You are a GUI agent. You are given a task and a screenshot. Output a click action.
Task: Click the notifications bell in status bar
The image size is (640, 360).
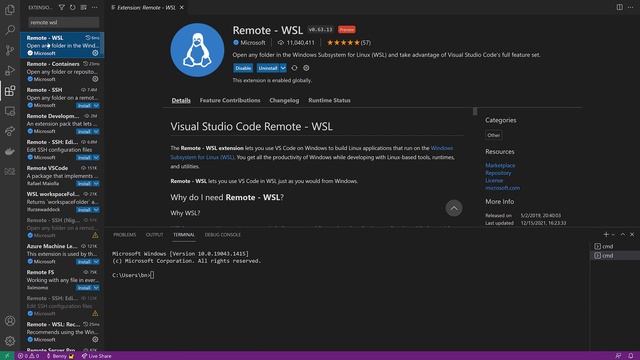631,356
